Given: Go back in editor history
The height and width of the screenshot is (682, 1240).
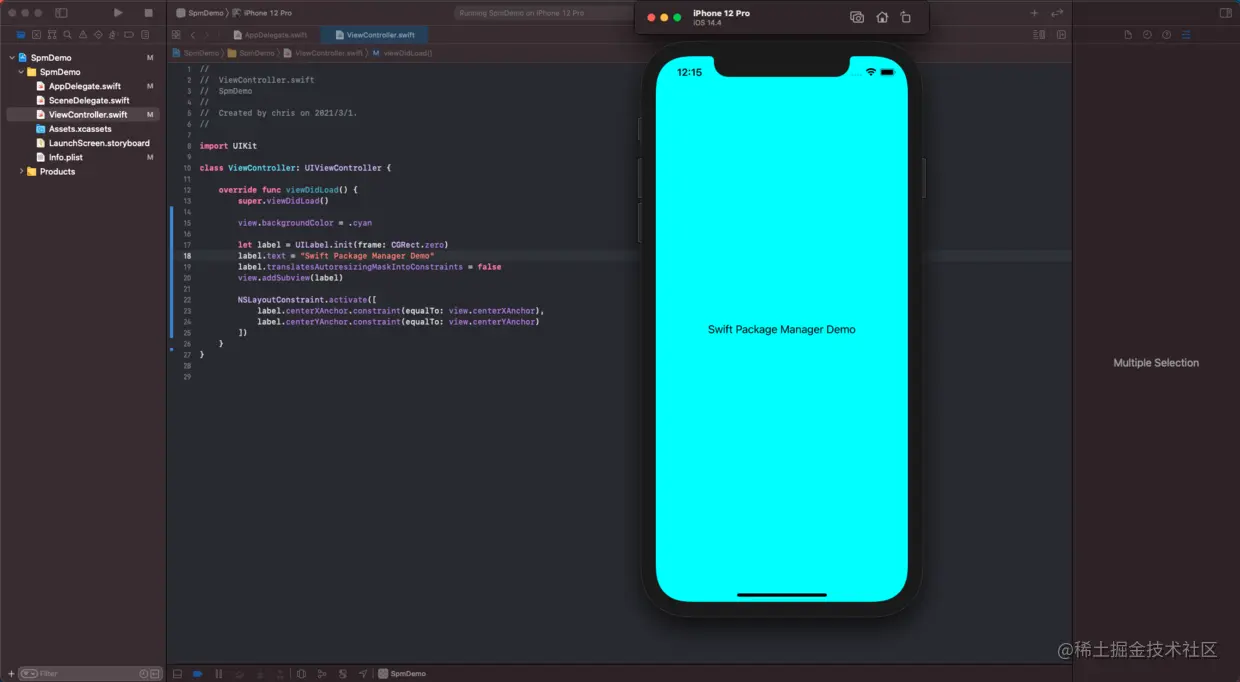Looking at the screenshot, I should pyautogui.click(x=192, y=34).
